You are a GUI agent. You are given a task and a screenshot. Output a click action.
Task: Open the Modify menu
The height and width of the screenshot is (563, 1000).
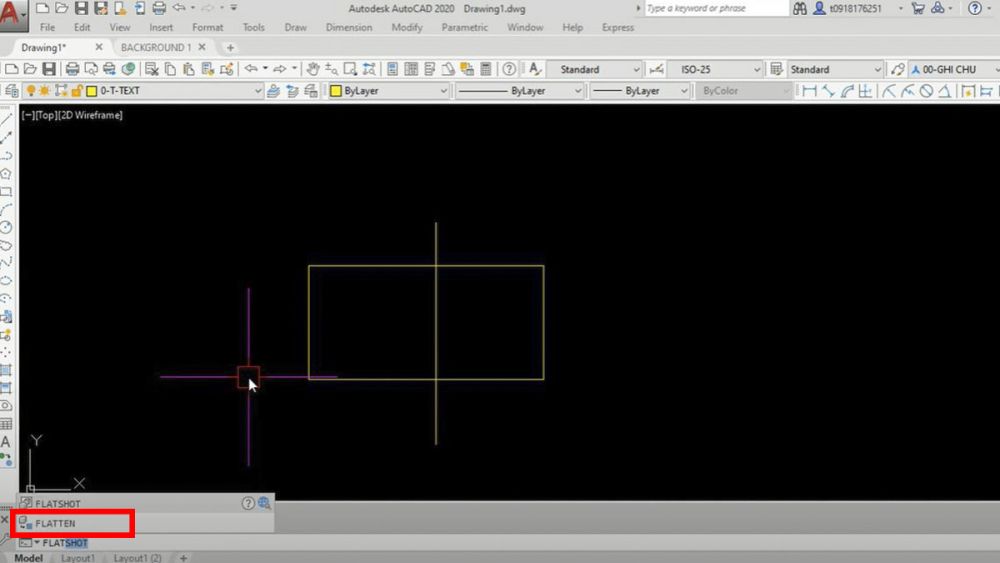point(407,27)
